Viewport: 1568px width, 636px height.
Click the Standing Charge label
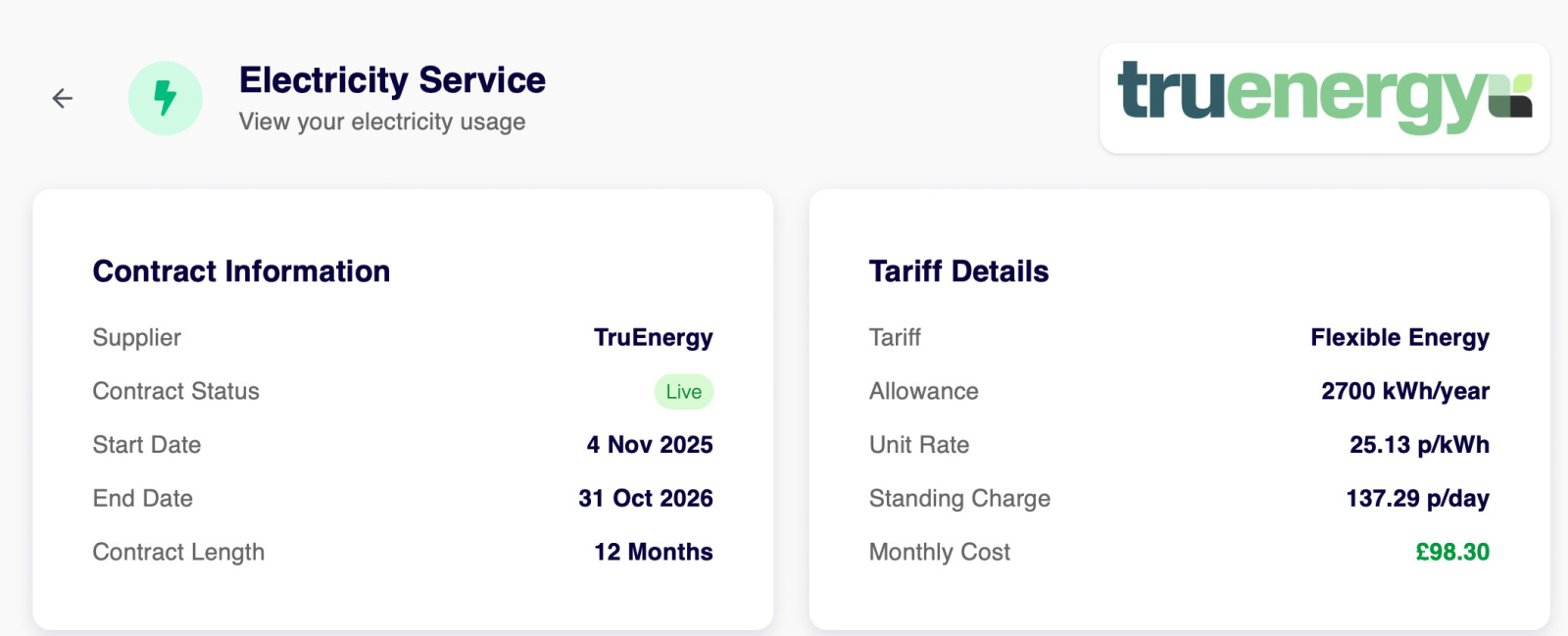[x=959, y=499]
